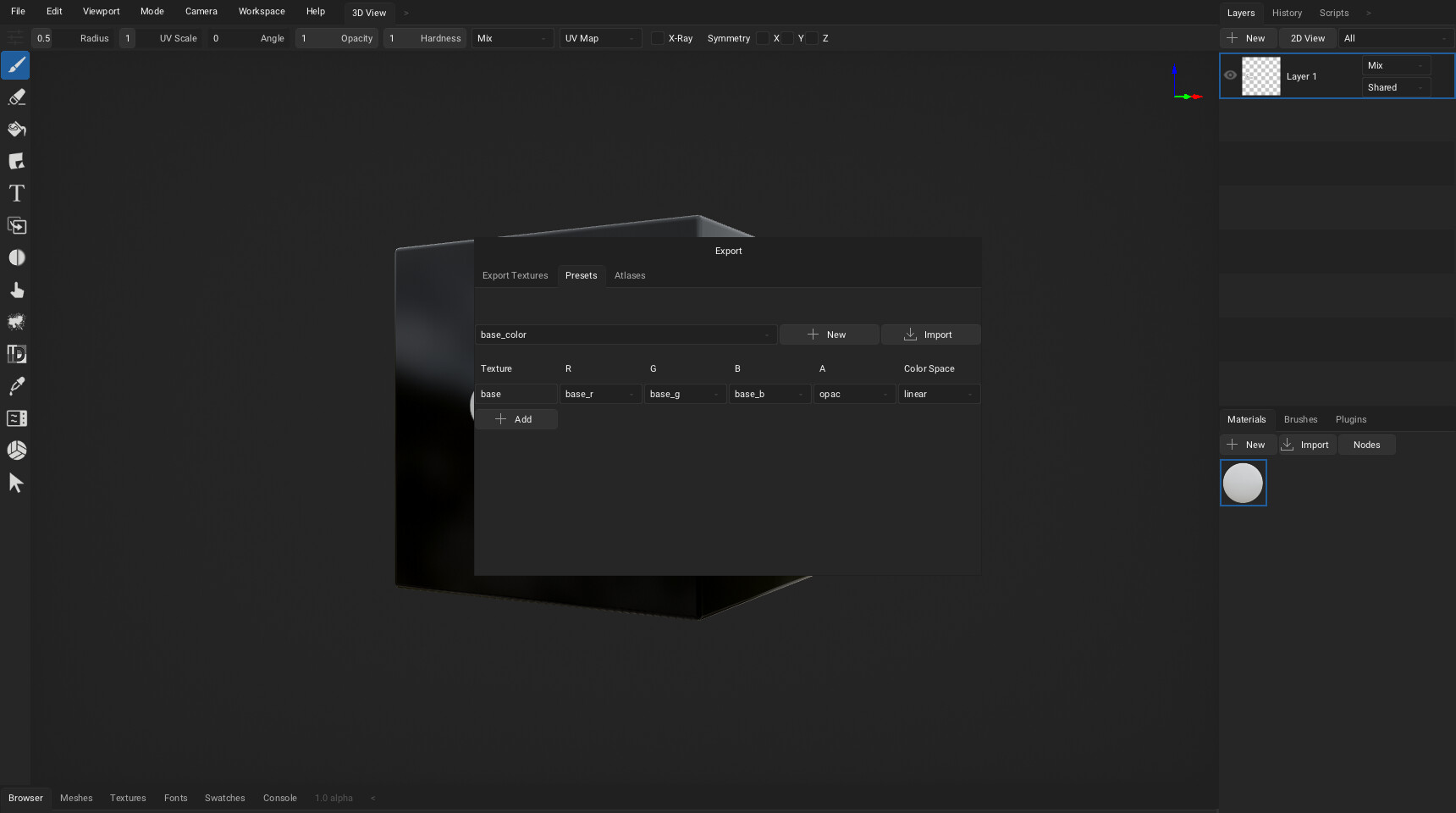Expand the linear Color Space dropdown
Viewport: 1456px width, 813px height.
click(938, 394)
